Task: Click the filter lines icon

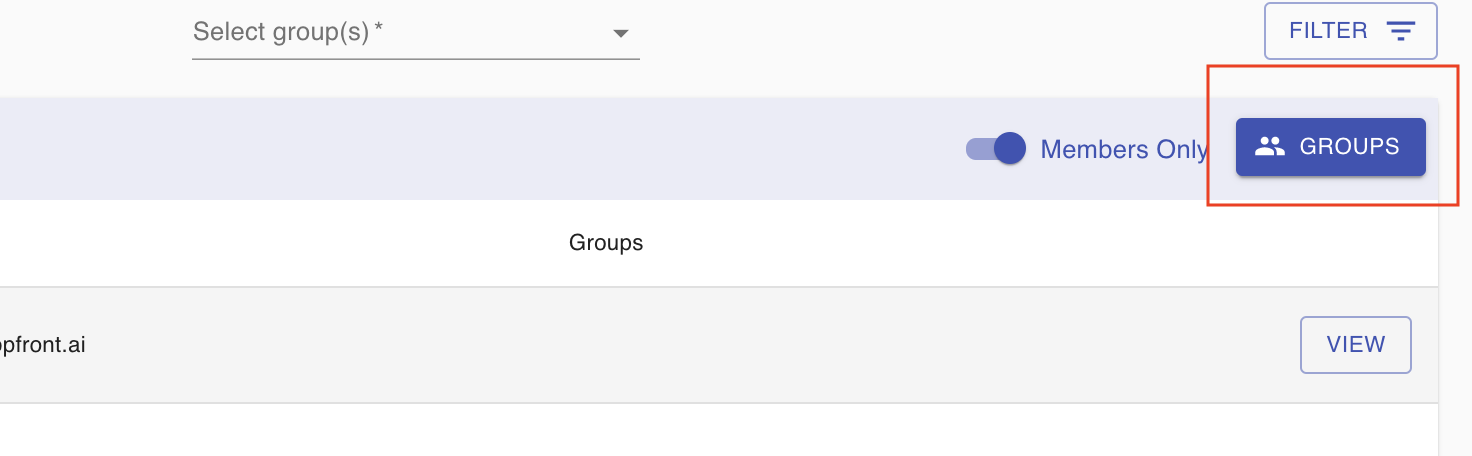Action: (1400, 31)
